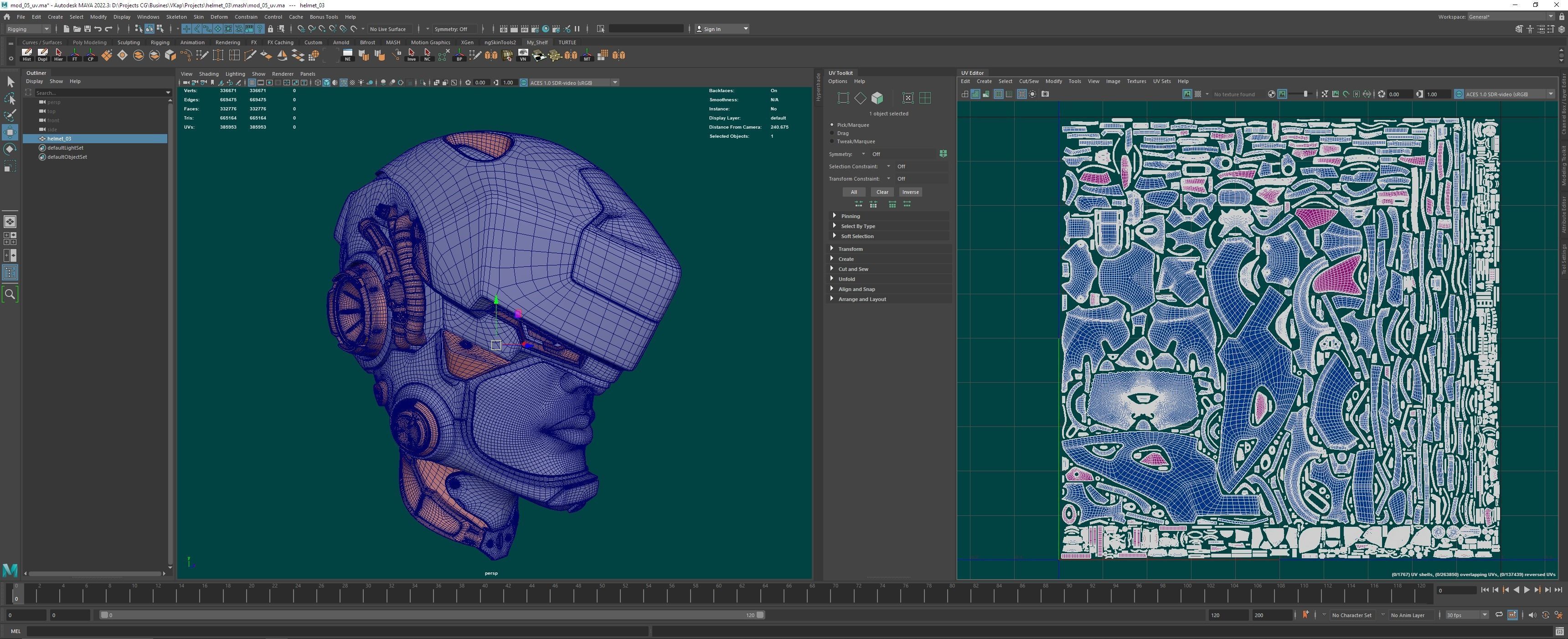Click the Inverse button in UV Toolkit
Screen dimensions: 1568x639
coord(911,192)
